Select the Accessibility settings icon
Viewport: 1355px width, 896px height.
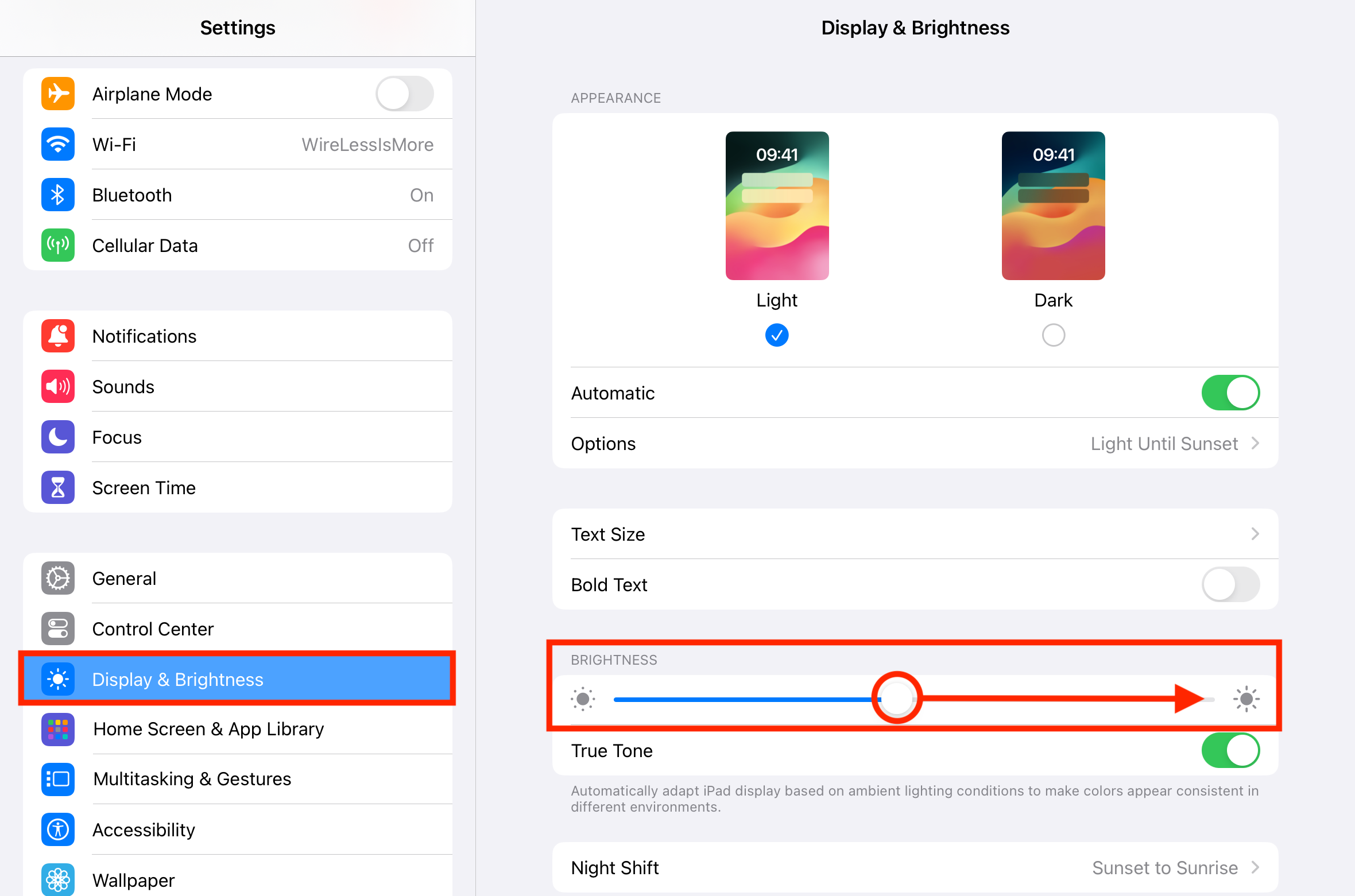(x=57, y=829)
